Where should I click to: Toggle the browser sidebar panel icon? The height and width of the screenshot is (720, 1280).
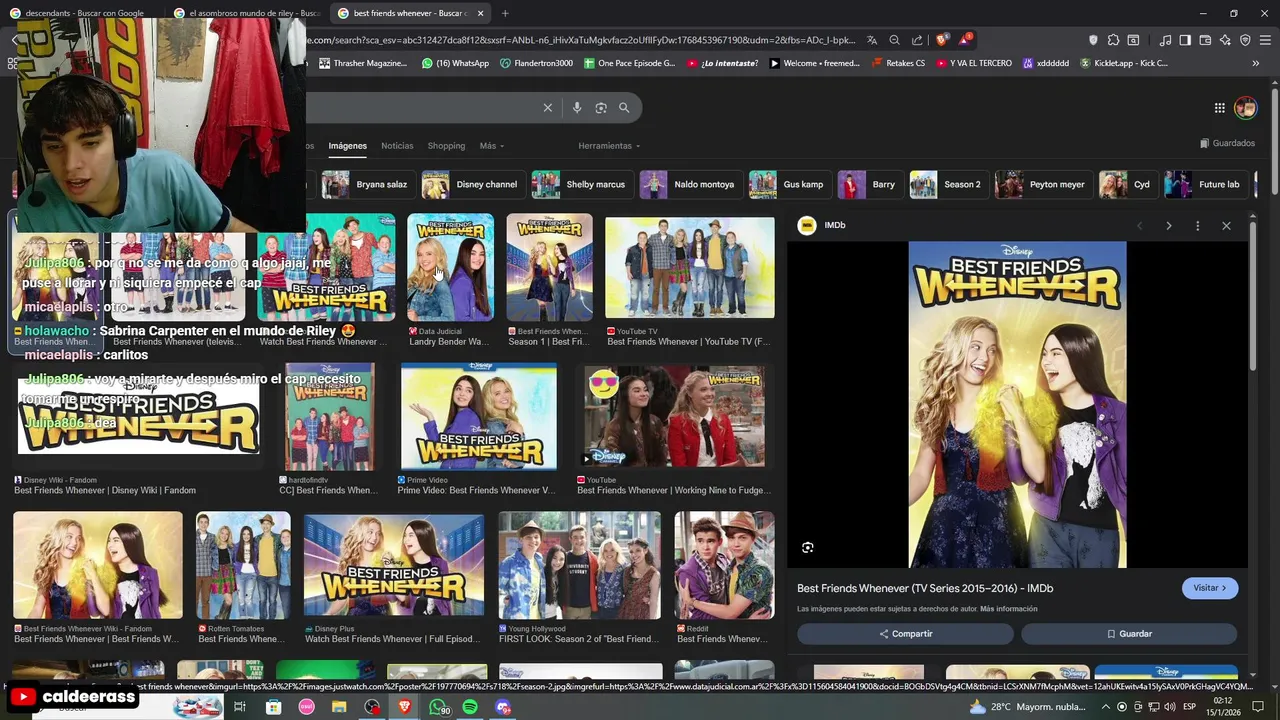tap(1185, 40)
